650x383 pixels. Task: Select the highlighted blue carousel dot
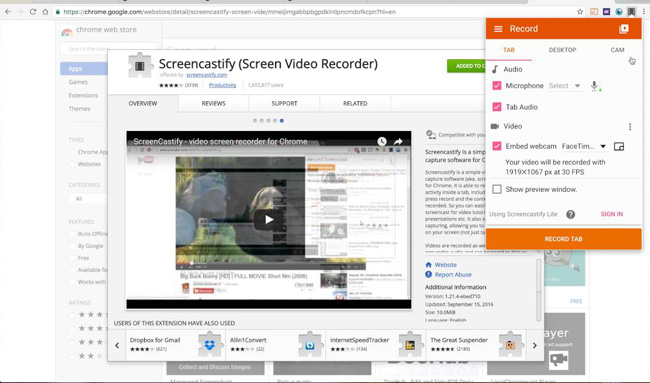281,121
